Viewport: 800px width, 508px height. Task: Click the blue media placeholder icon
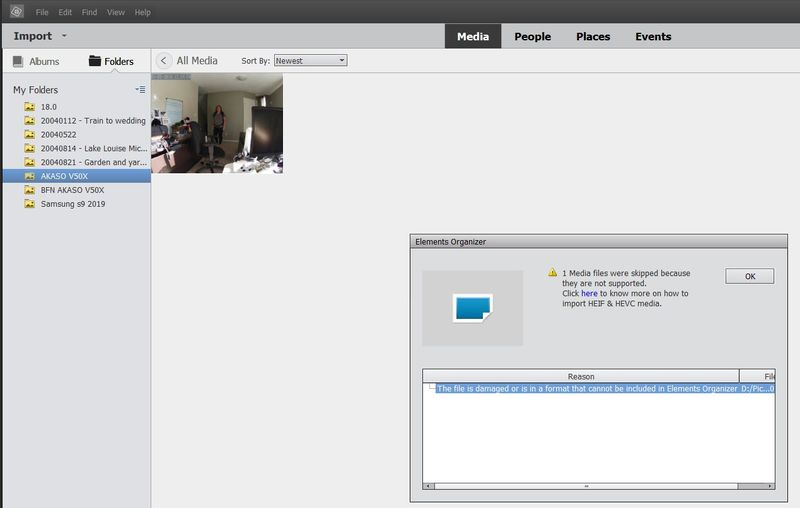tap(472, 307)
